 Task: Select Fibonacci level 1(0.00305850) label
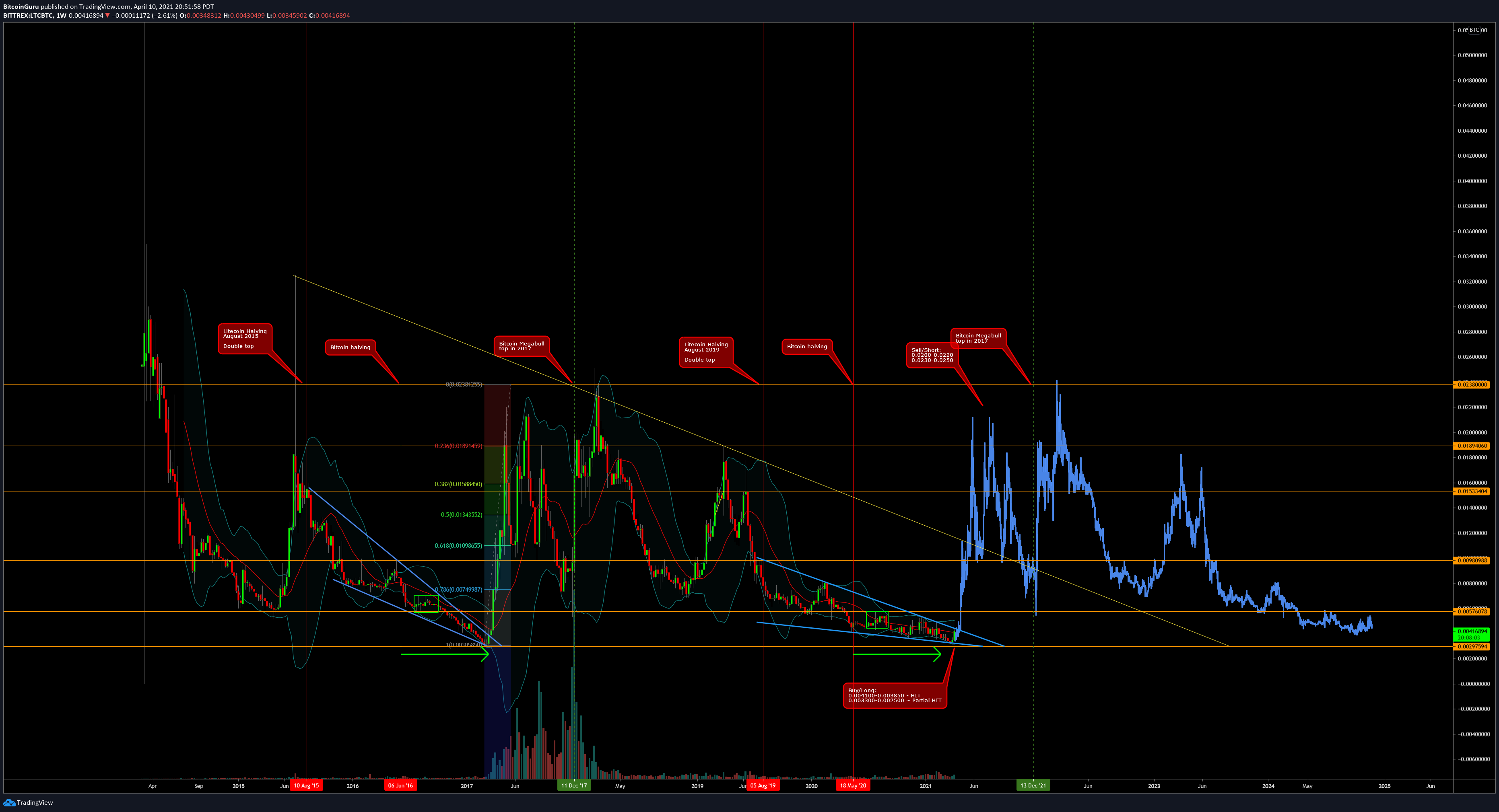coord(464,644)
